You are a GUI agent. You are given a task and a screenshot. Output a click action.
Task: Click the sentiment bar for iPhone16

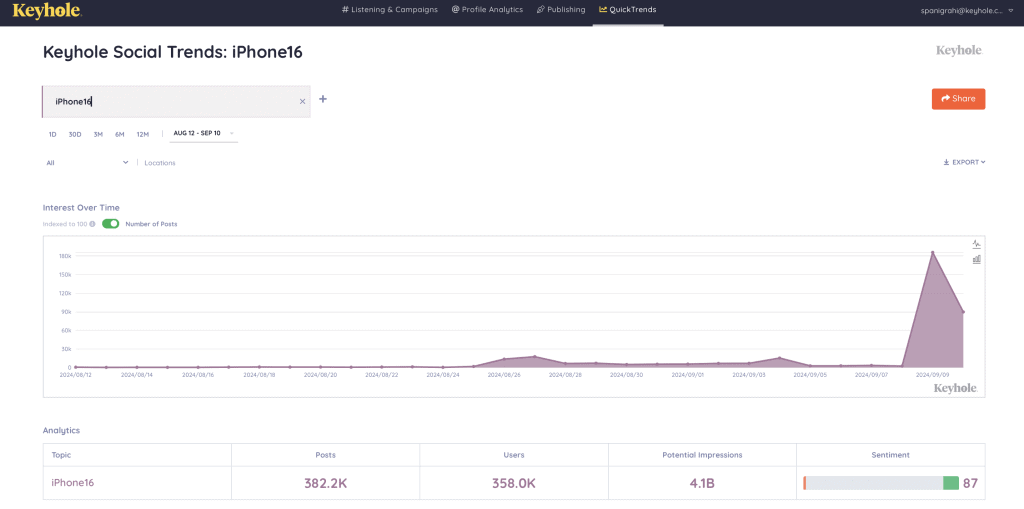pyautogui.click(x=880, y=483)
